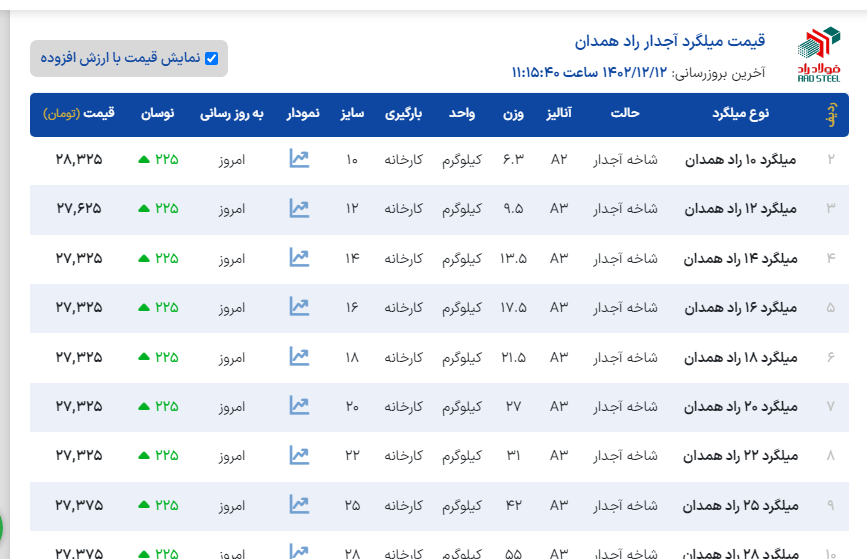This screenshot has height=559, width=867.
Task: Toggle نمایش قیمت با ارزش افزوده checkbox
Action: click(211, 59)
